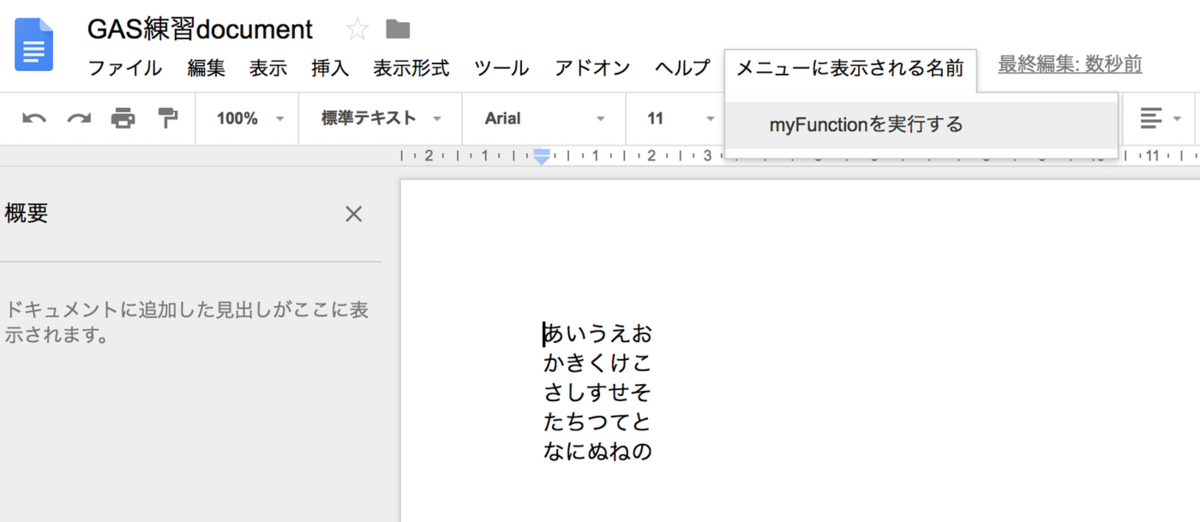
Task: Star the GAS練習document
Action: point(357,29)
